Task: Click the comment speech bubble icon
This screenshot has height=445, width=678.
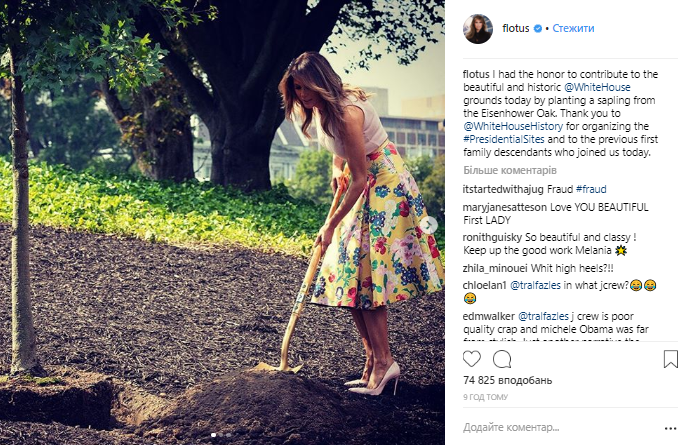Action: click(502, 358)
